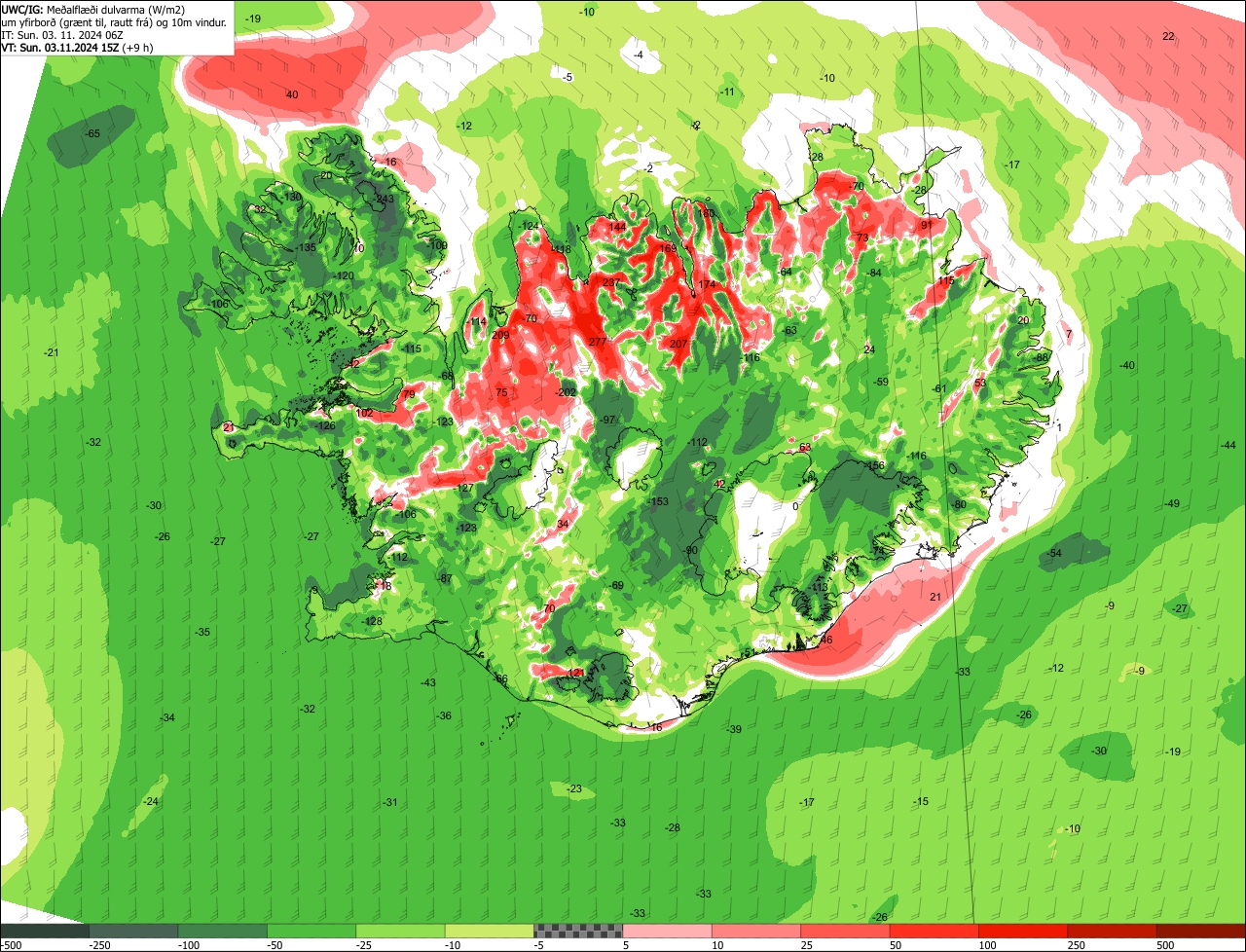Click the map value '73'
Viewport: 1246px width, 952px height.
pyautogui.click(x=861, y=238)
